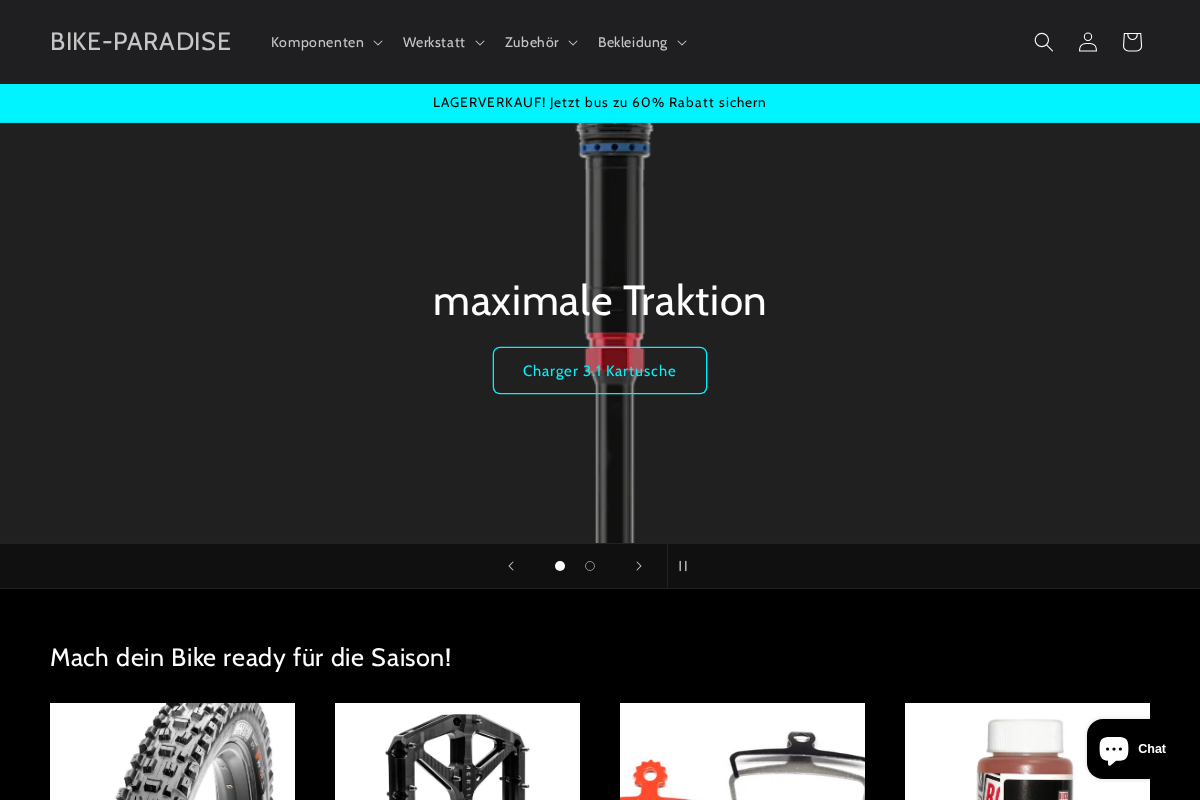Select Werkstatt in the navigation bar
Screen dimensions: 1200x800
click(435, 42)
